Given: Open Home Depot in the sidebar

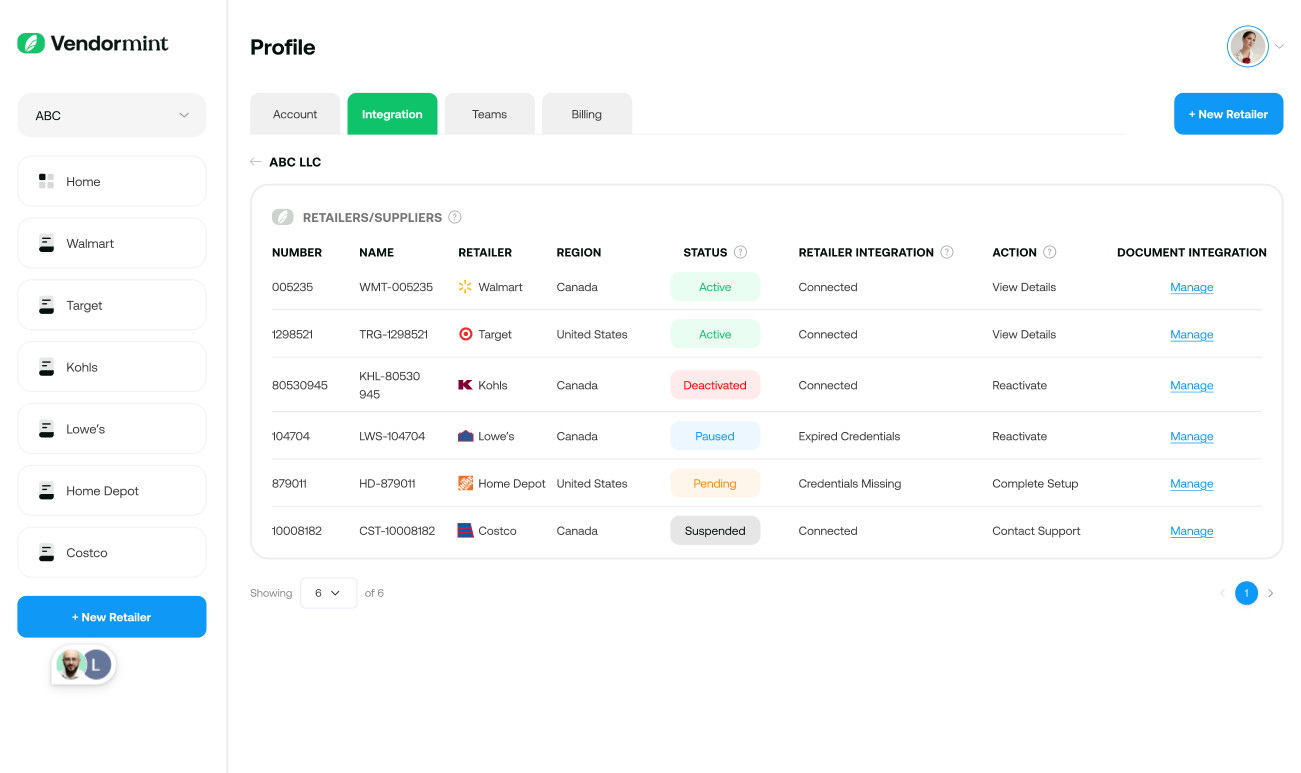Looking at the screenshot, I should tap(112, 491).
